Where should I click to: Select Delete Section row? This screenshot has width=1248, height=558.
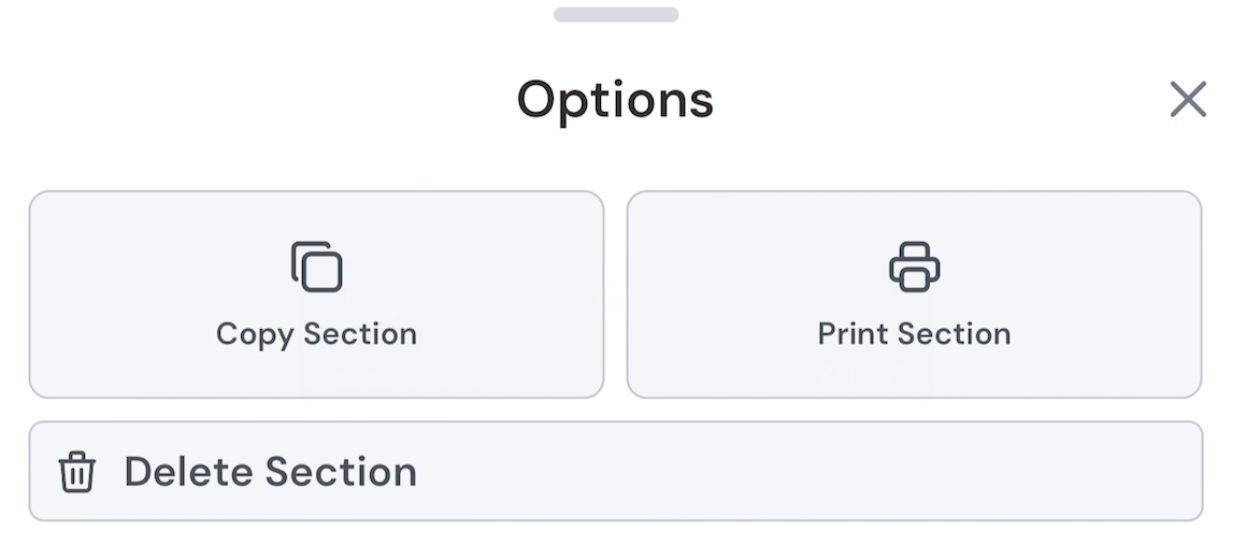(615, 471)
